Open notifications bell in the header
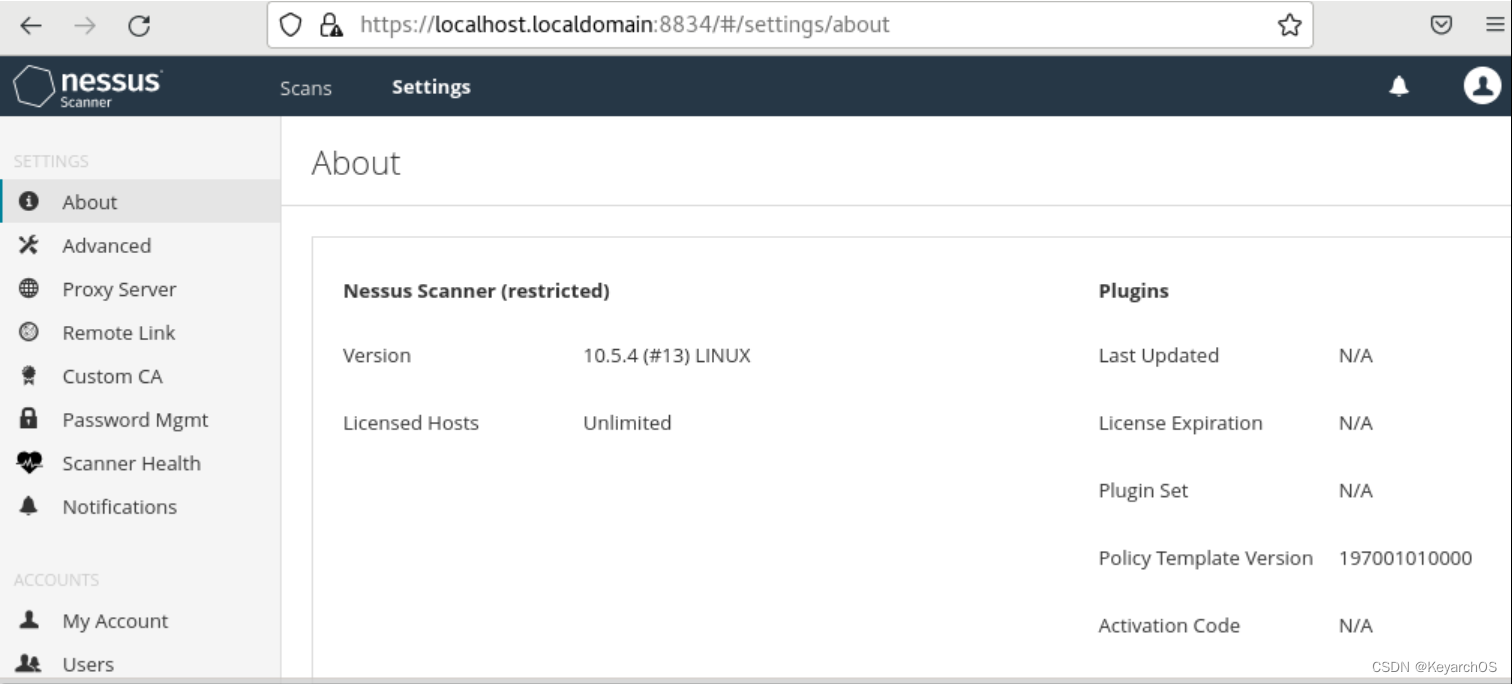The width and height of the screenshot is (1512, 684). pyautogui.click(x=1399, y=87)
